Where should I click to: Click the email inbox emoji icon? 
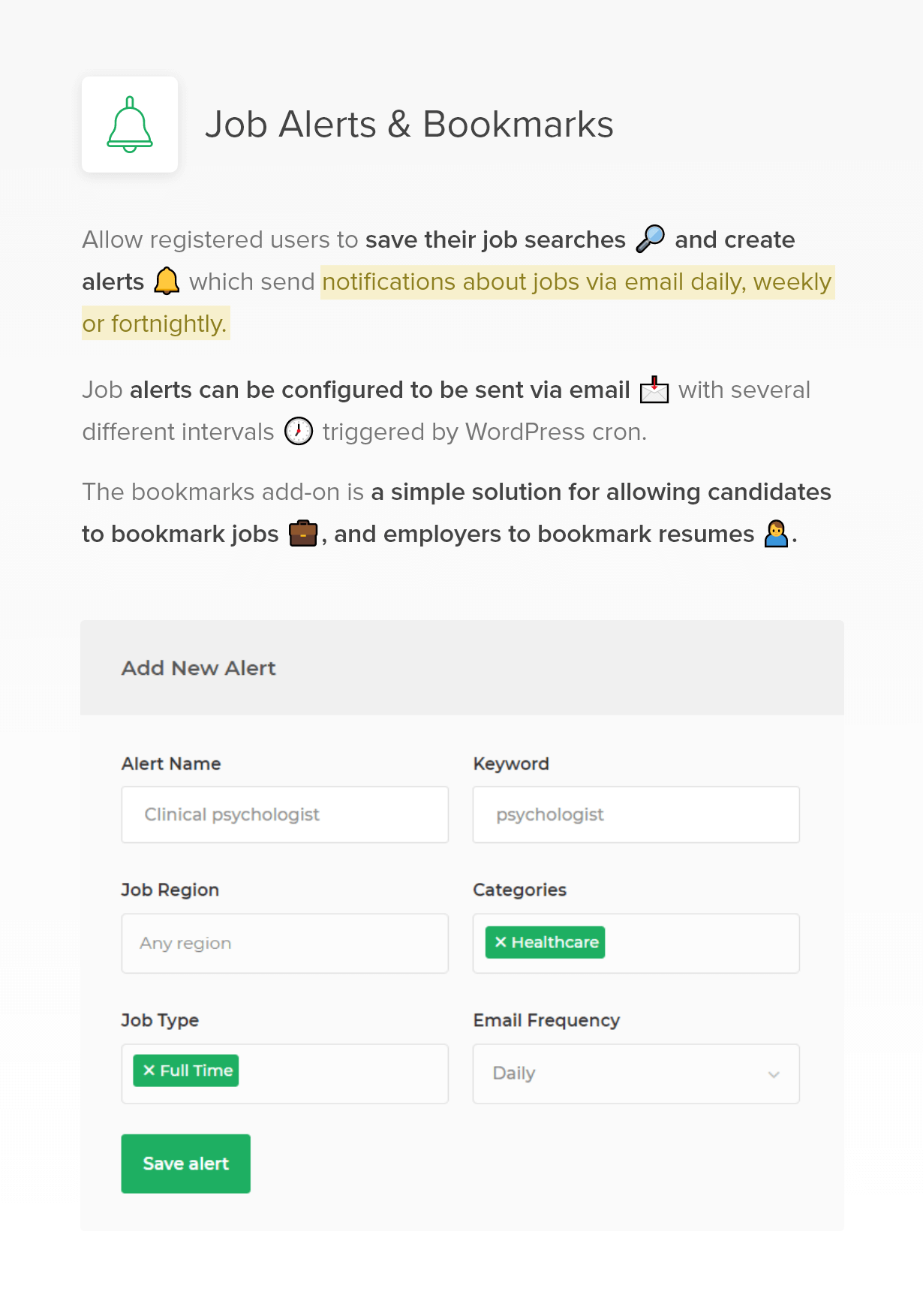pos(654,390)
